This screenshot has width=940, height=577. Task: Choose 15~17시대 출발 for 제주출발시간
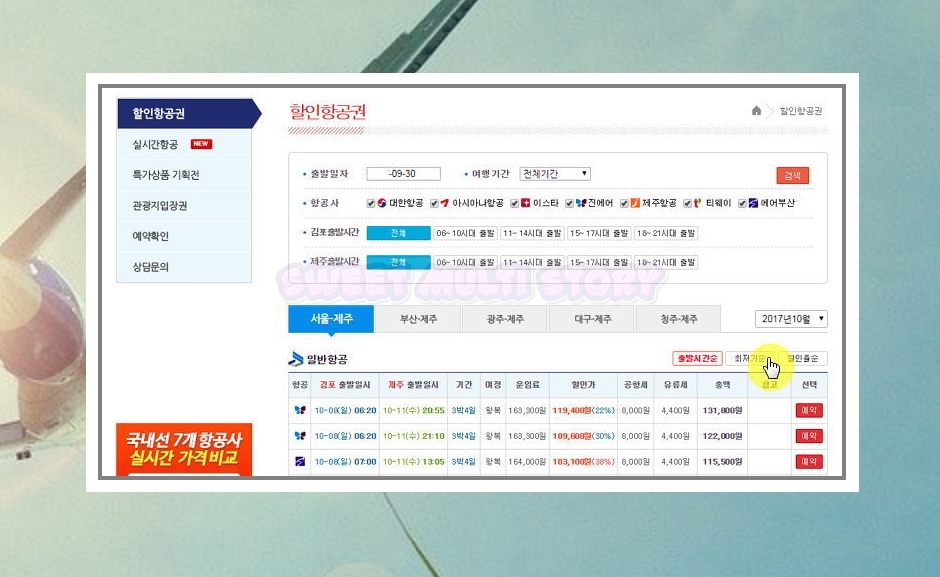point(599,263)
